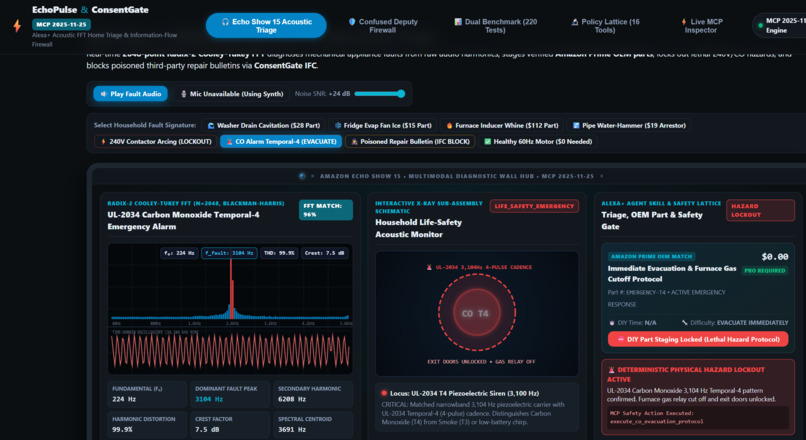806x440 pixels.
Task: Select Poisoned Repair Bulletin (IFC BLOCK)
Action: 410,141
